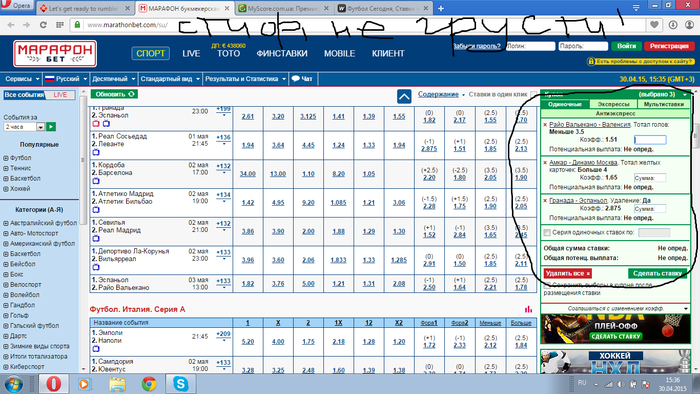Open the 'Стандартный вид' dropdown
This screenshot has width=700, height=394.
pos(170,79)
